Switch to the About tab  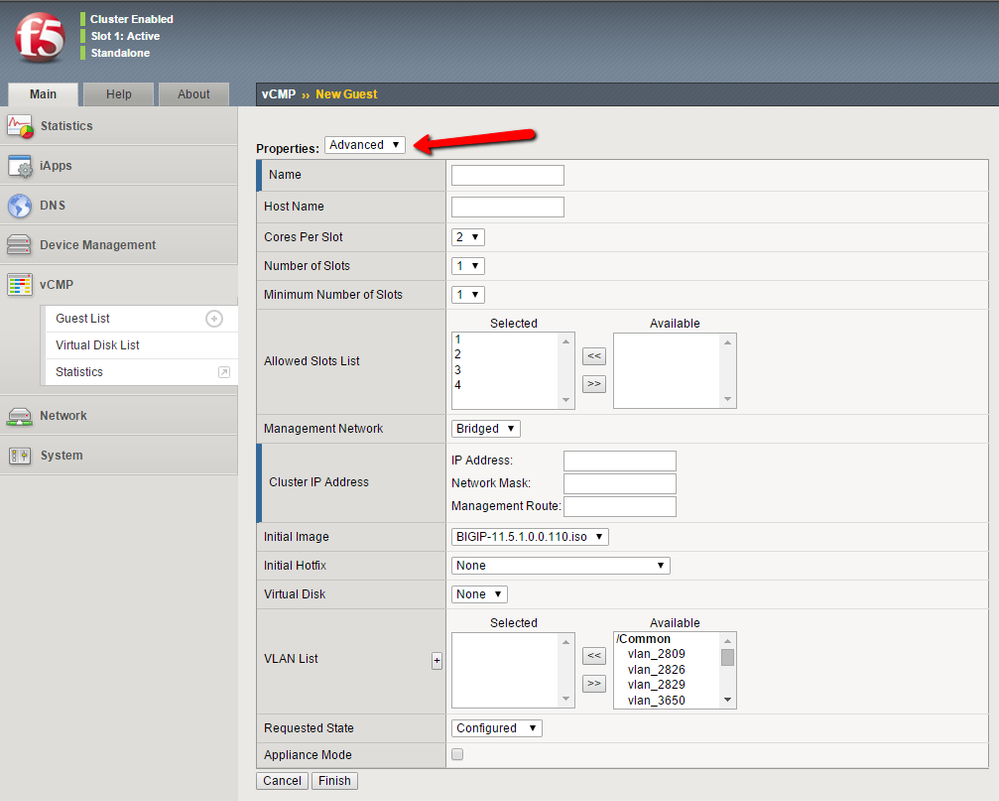point(193,94)
